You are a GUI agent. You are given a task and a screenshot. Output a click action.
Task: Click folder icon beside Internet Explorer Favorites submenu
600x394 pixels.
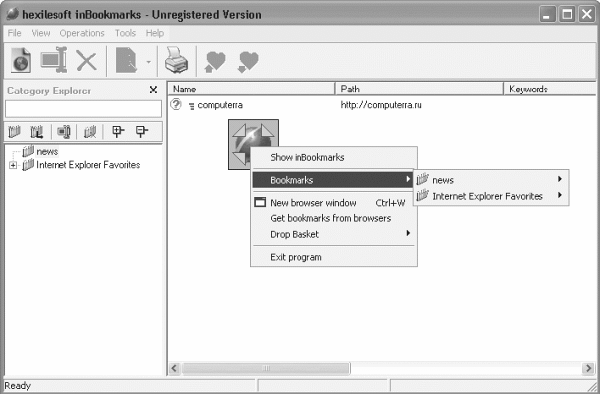422,195
